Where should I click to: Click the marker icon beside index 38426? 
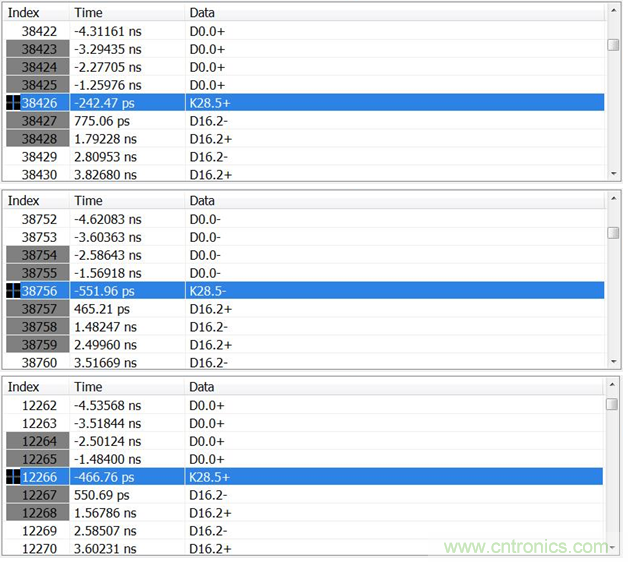click(x=13, y=102)
